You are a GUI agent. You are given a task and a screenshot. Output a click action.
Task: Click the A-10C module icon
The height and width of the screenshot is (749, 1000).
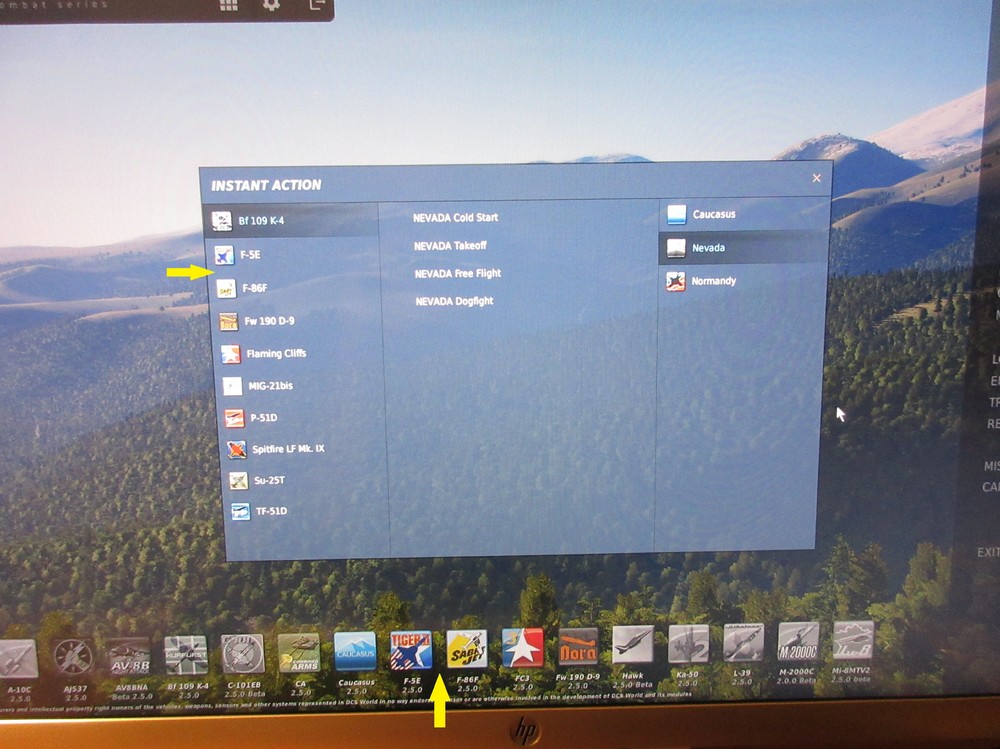(x=18, y=659)
